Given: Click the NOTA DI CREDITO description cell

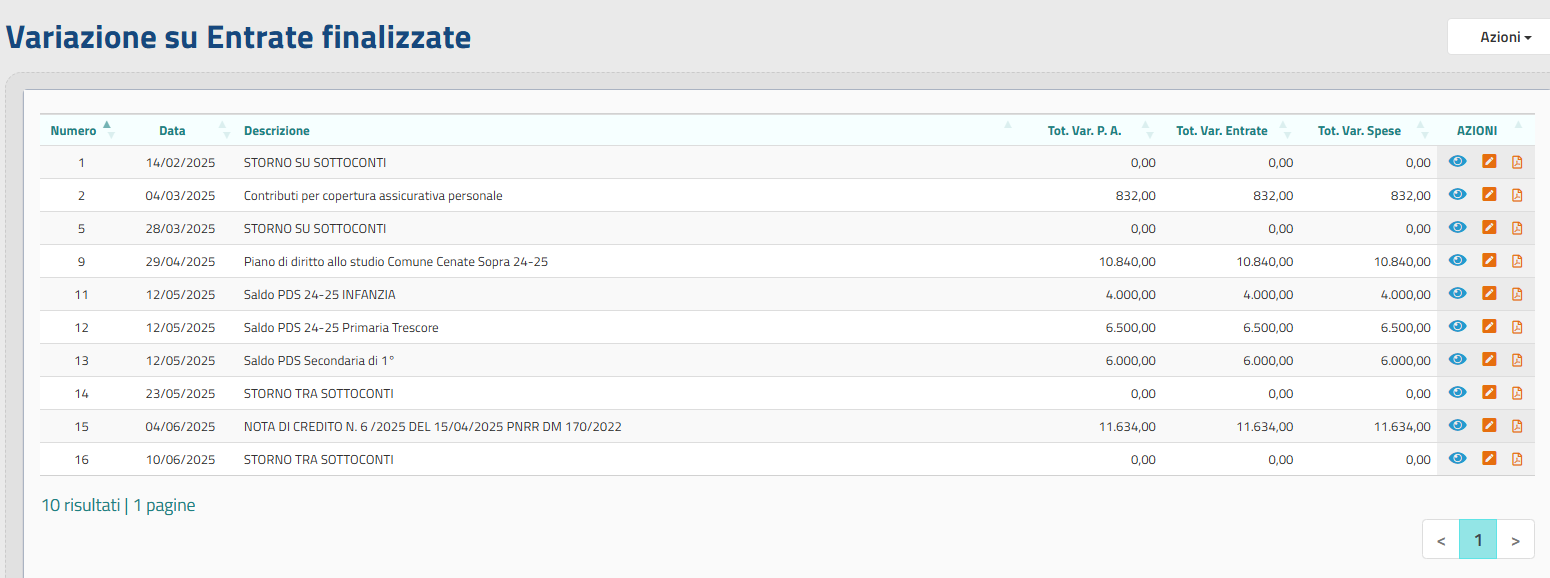Looking at the screenshot, I should (x=432, y=427).
